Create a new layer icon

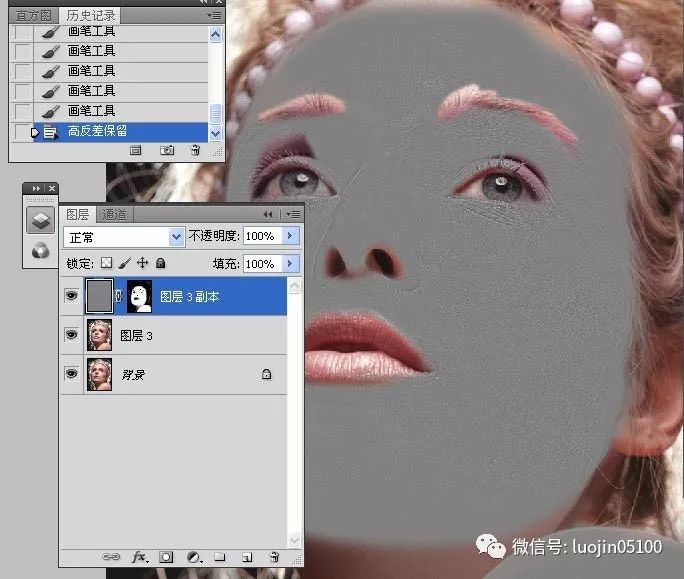click(x=247, y=557)
